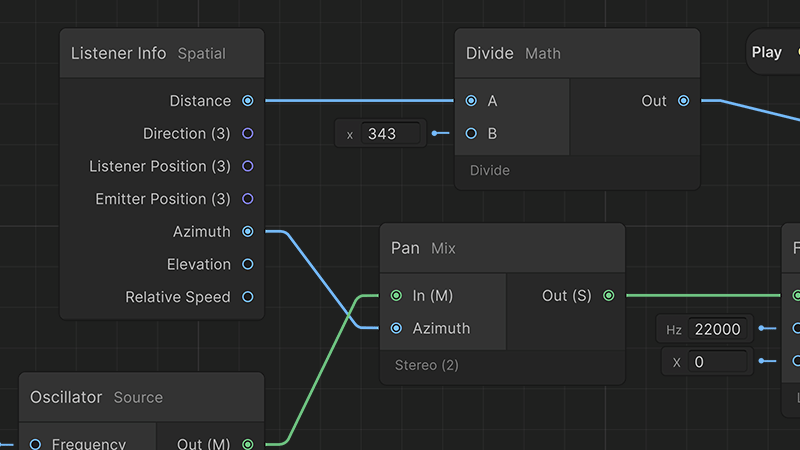Screen dimensions: 800x450
Task: Click the Direction (3) output pin
Action: click(247, 134)
